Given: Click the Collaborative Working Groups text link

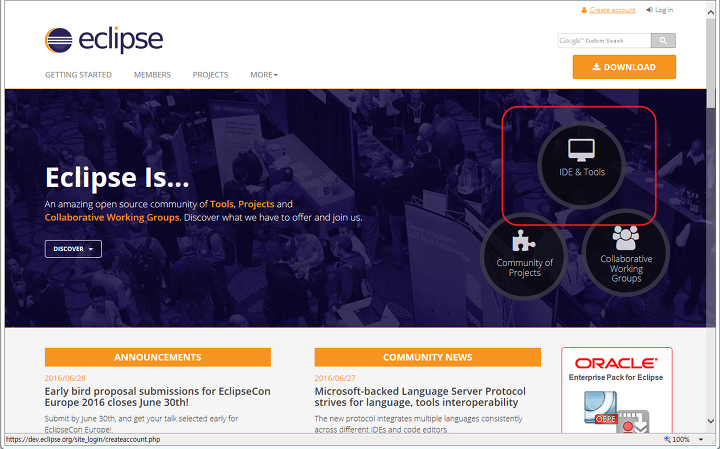Looking at the screenshot, I should (x=112, y=217).
